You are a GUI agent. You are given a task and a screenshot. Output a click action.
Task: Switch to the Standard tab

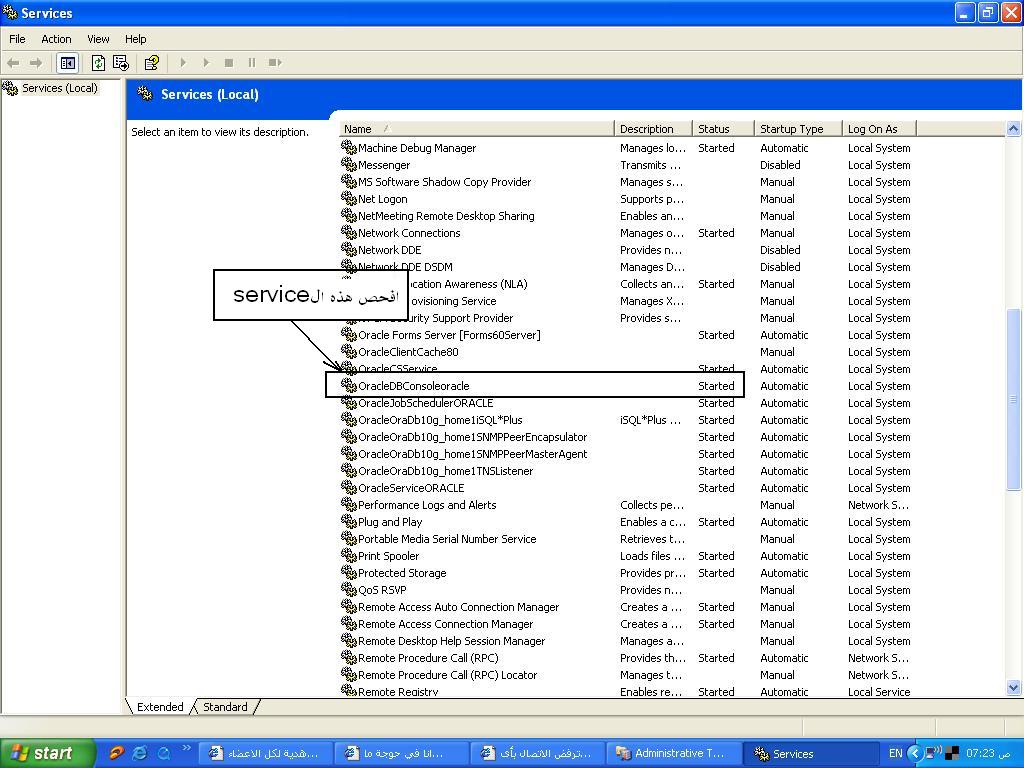pos(225,707)
